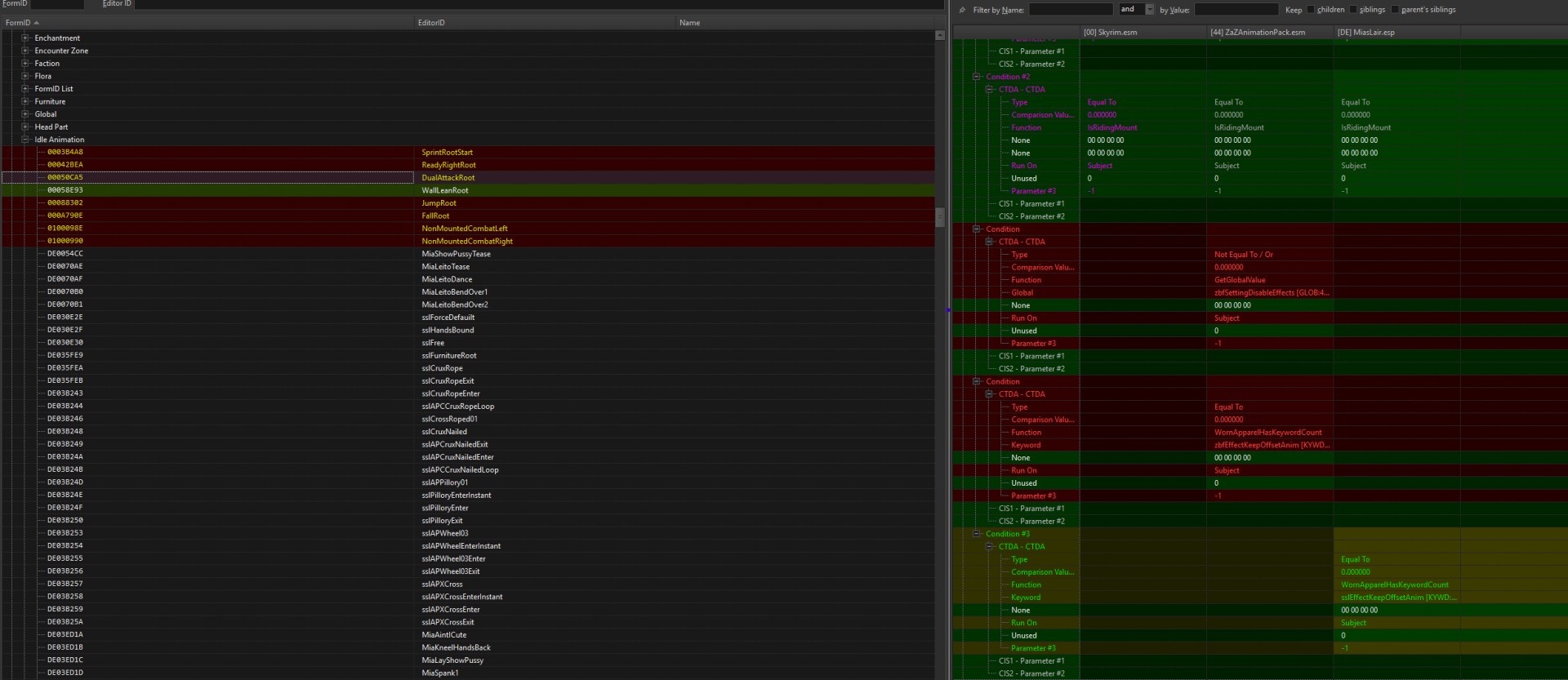Select the sslAPWheel03 record row
This screenshot has width=1568, height=680.
click(467, 533)
